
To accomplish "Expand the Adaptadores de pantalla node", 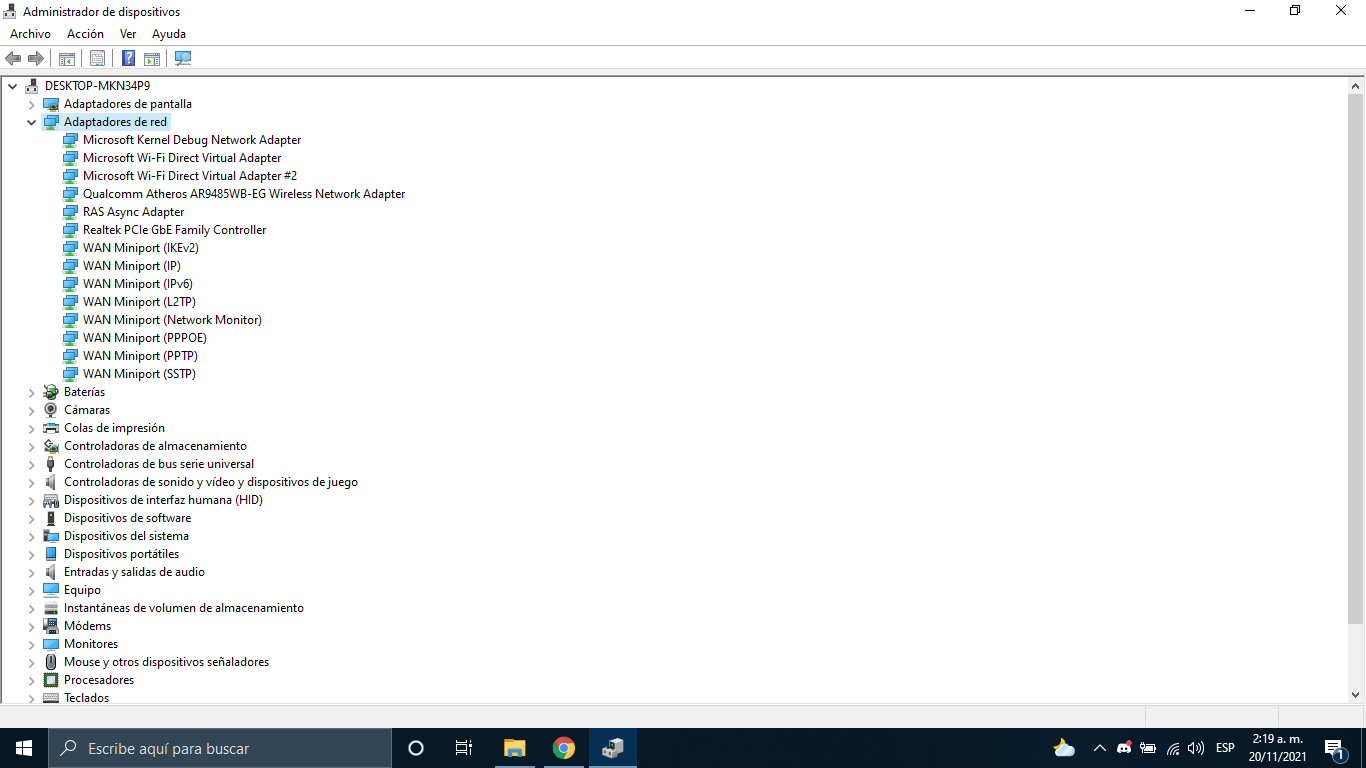I will (32, 104).
